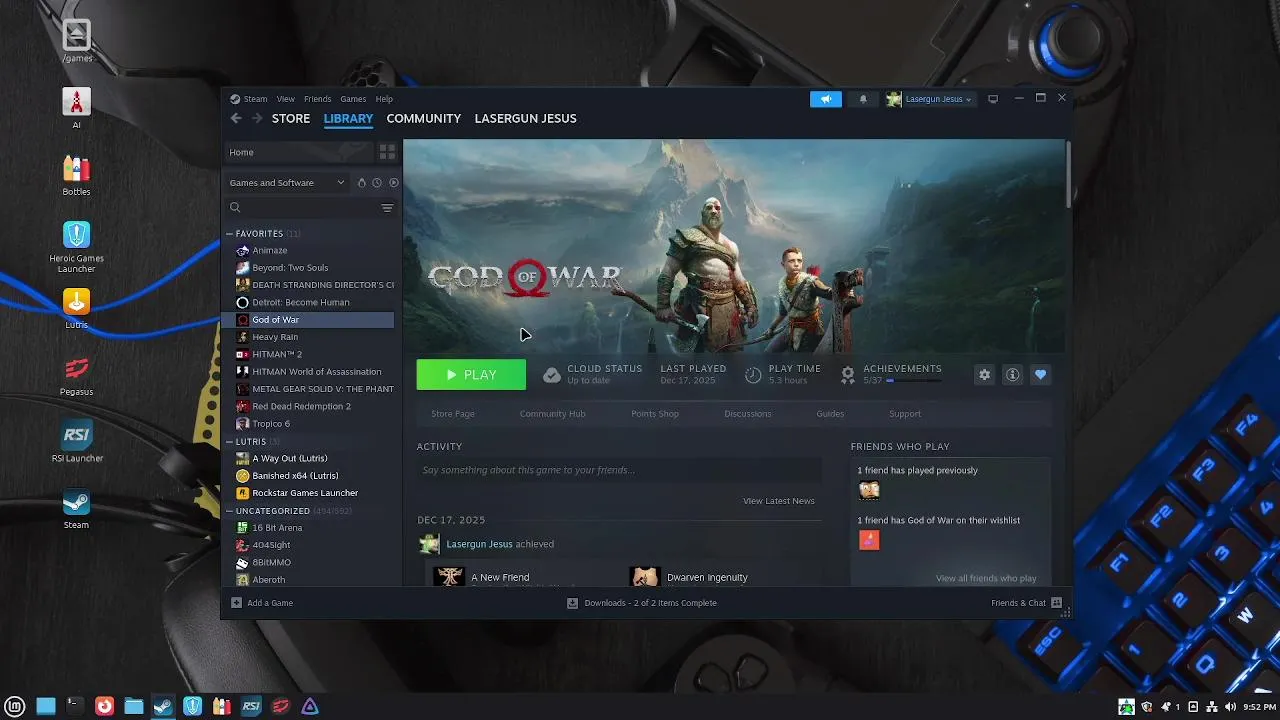Go back with the back arrow
1280x720 pixels.
click(236, 118)
